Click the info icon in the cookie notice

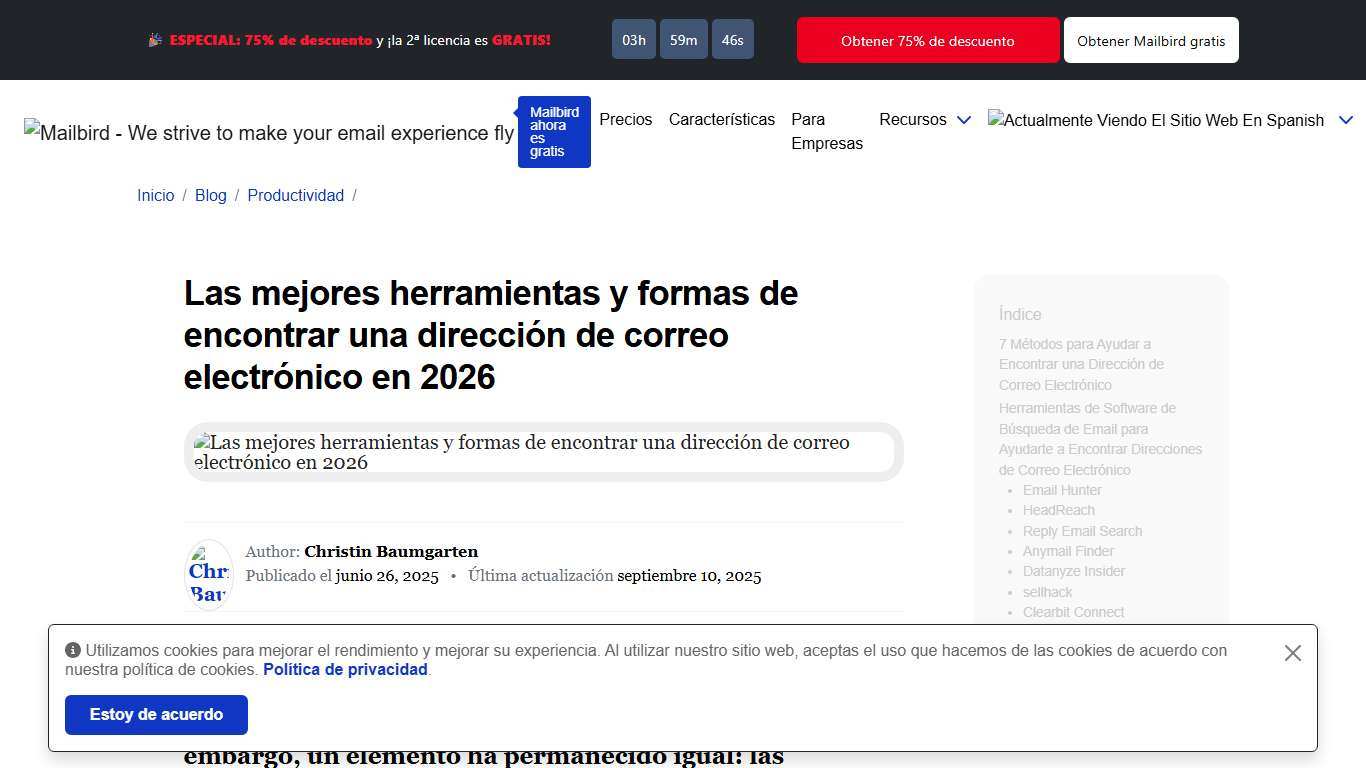click(x=73, y=650)
